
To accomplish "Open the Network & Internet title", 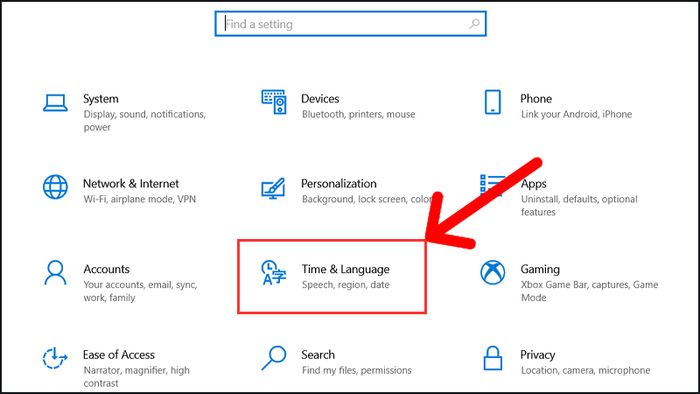I will [131, 183].
